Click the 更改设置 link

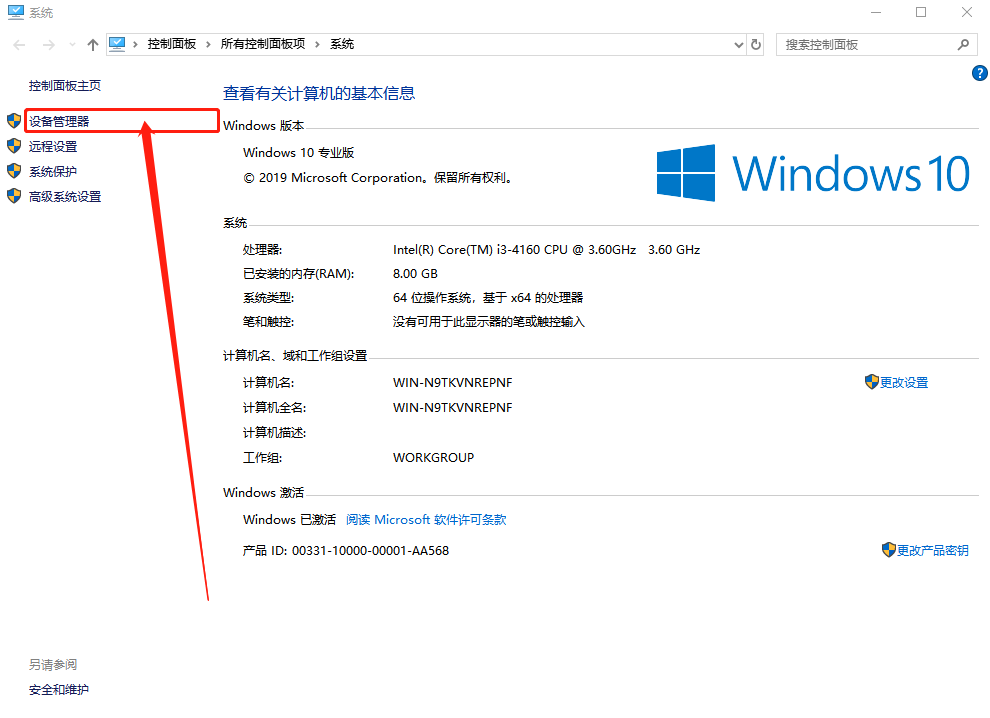pos(903,381)
